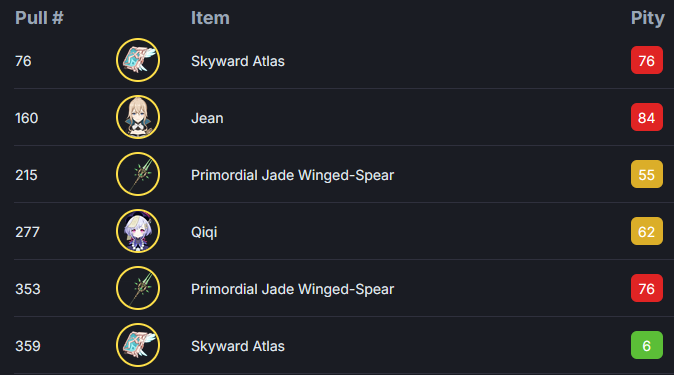
Task: Select the red pity badge showing 84
Action: (646, 117)
